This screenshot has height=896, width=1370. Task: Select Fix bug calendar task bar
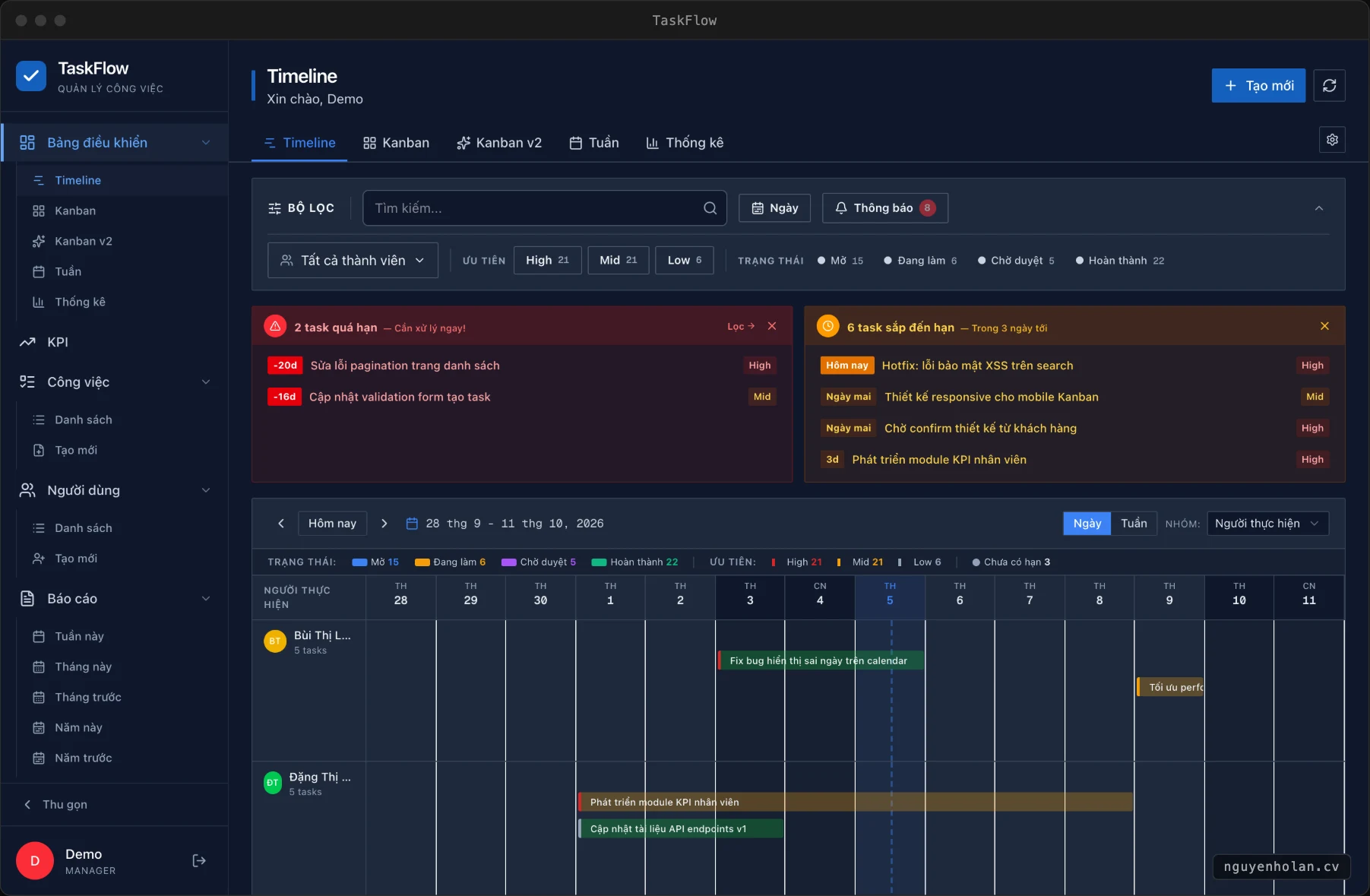tap(821, 660)
